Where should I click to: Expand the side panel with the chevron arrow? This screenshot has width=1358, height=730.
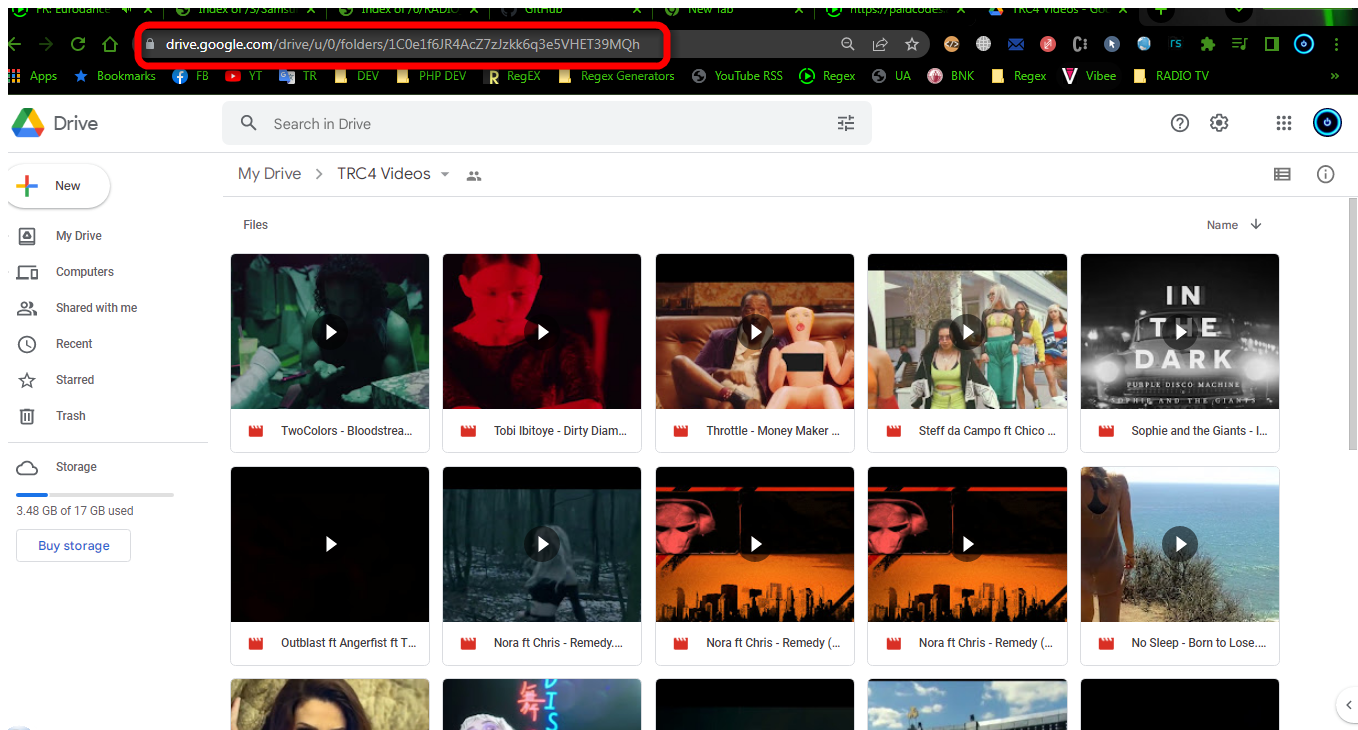tap(1347, 704)
